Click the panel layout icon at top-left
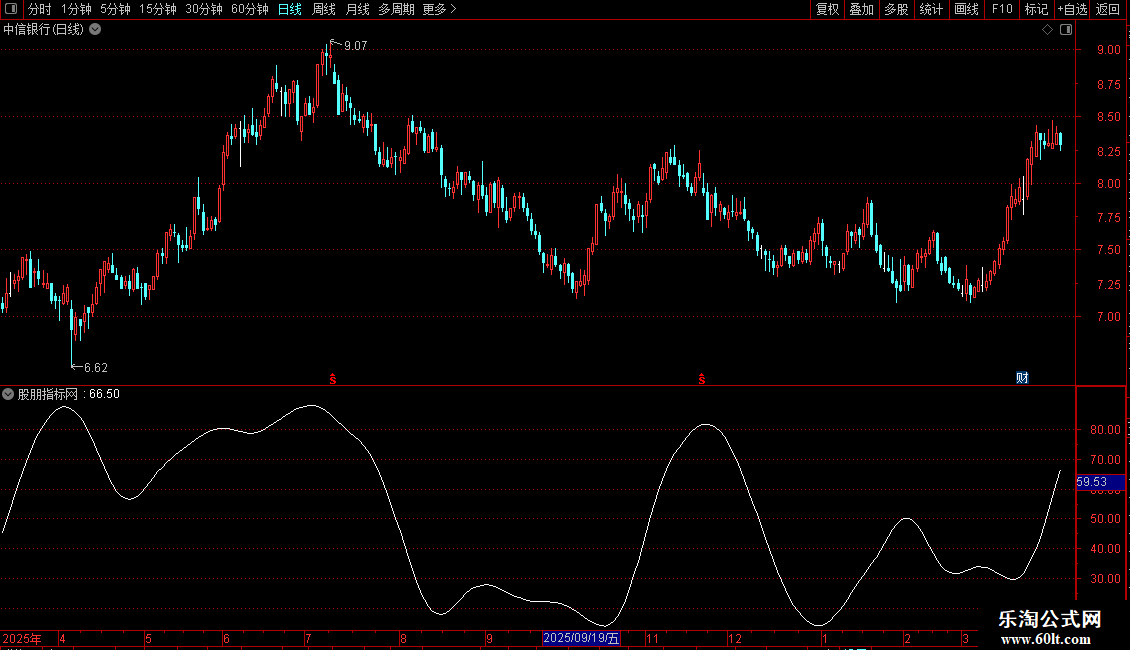This screenshot has width=1130, height=650. (12, 9)
